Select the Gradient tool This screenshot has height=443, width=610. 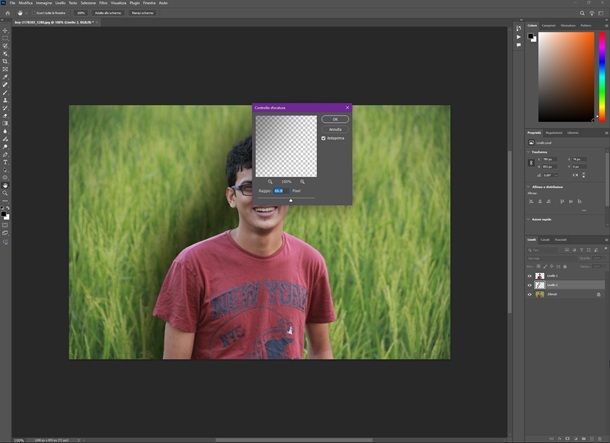tap(5, 123)
